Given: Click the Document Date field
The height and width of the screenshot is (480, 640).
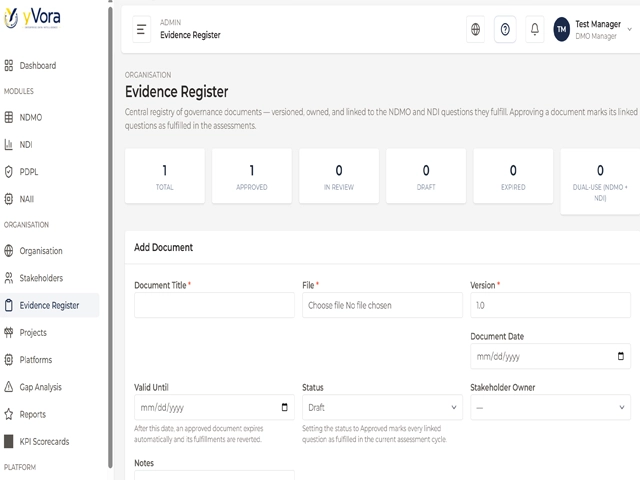Looking at the screenshot, I should (550, 356).
